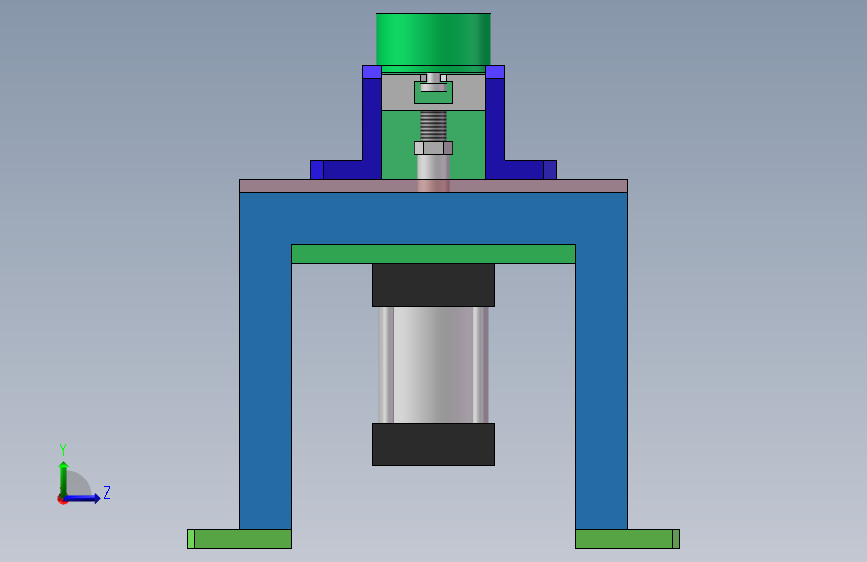Pick the right green foot plate
Viewport: 867px width, 562px height.
(x=628, y=539)
